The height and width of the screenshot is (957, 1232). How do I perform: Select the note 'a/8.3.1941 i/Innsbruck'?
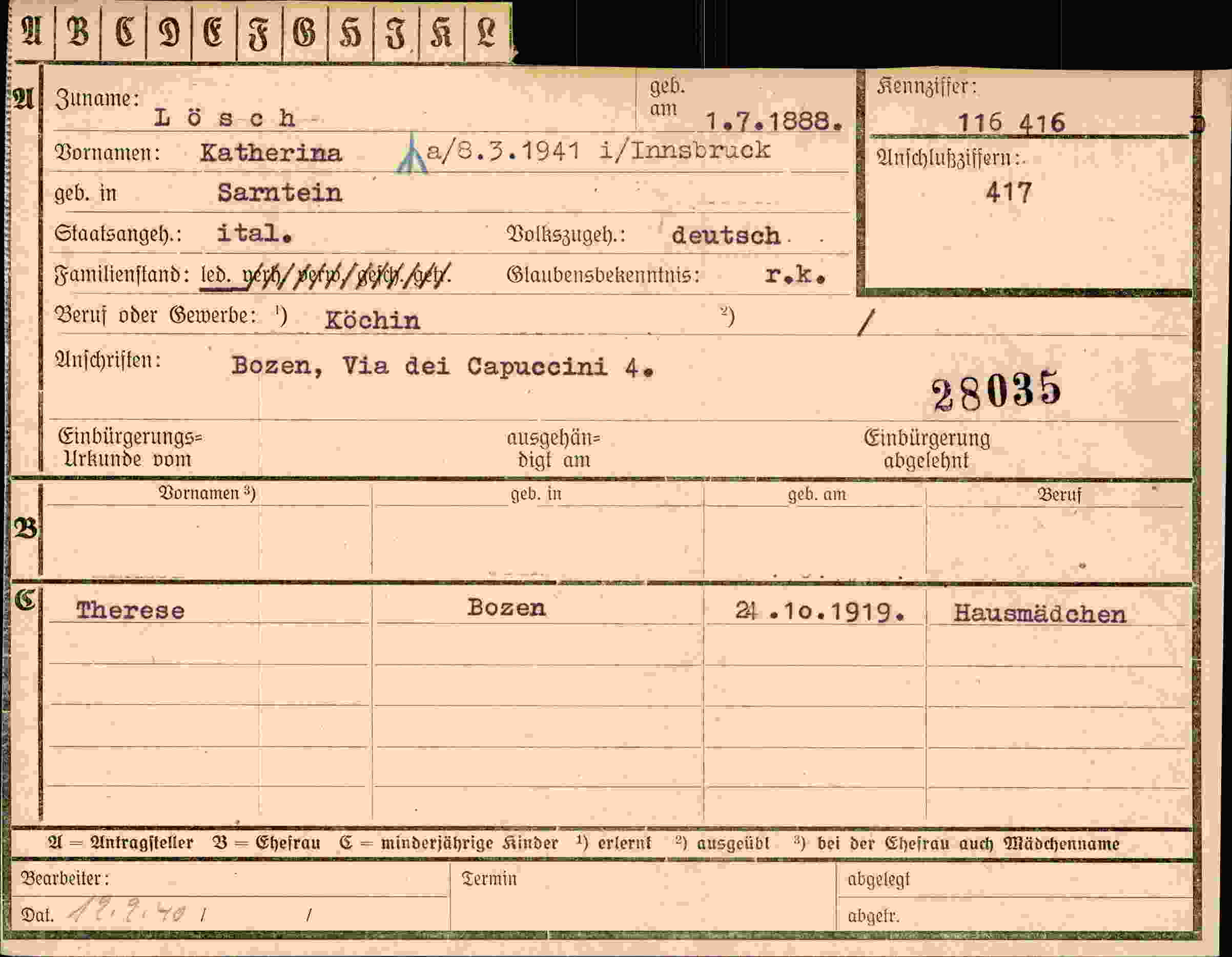pyautogui.click(x=599, y=151)
